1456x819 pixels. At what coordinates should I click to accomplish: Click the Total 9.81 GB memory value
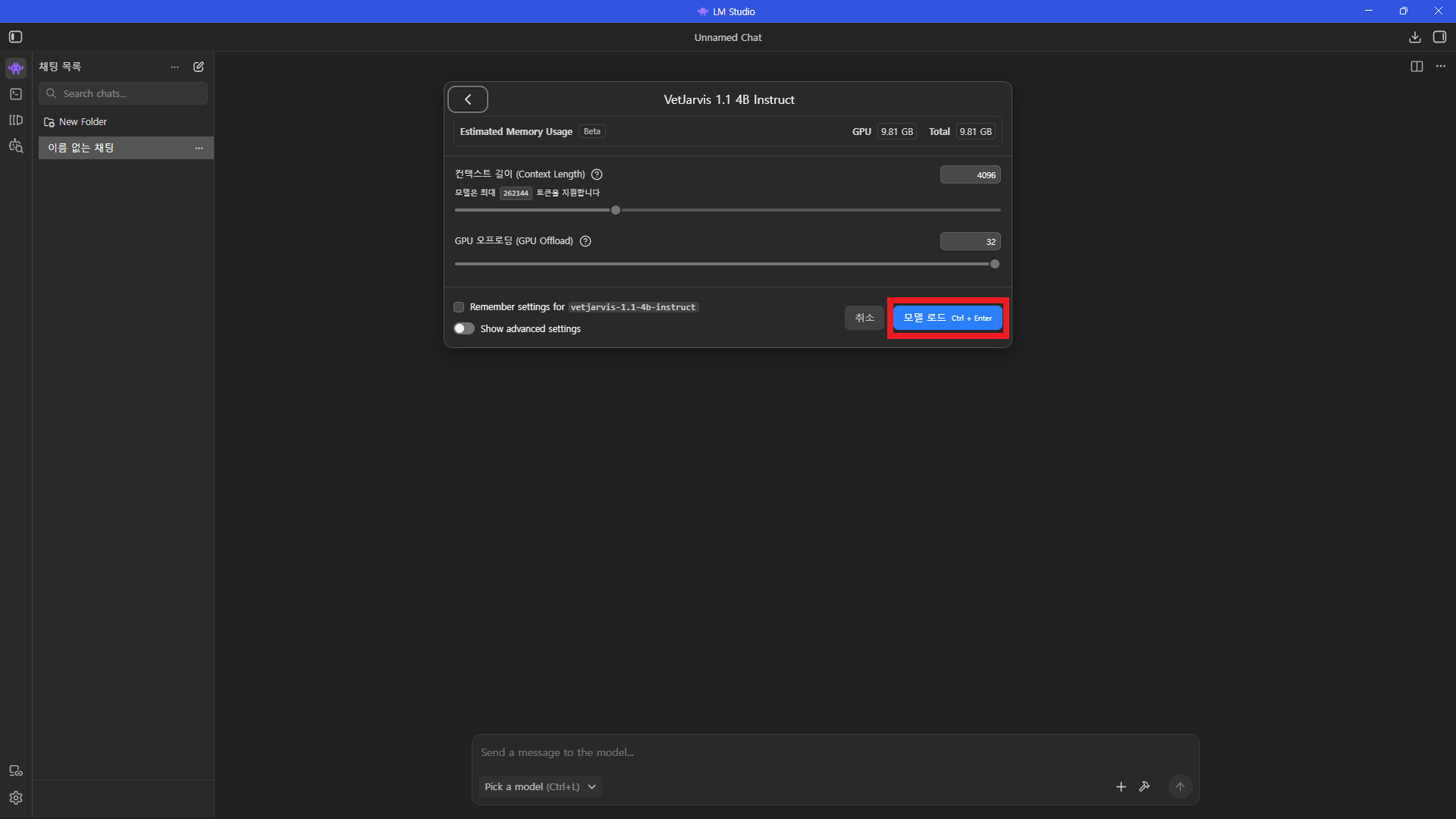(976, 131)
